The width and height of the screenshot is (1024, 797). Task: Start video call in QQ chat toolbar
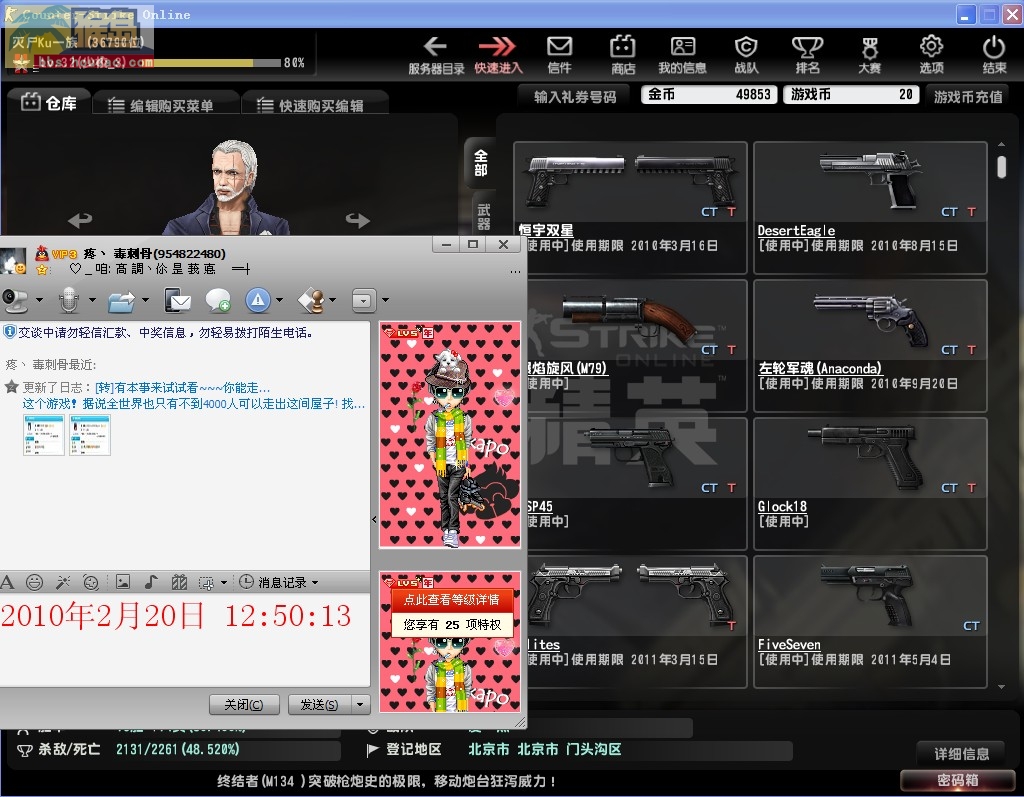(15, 300)
